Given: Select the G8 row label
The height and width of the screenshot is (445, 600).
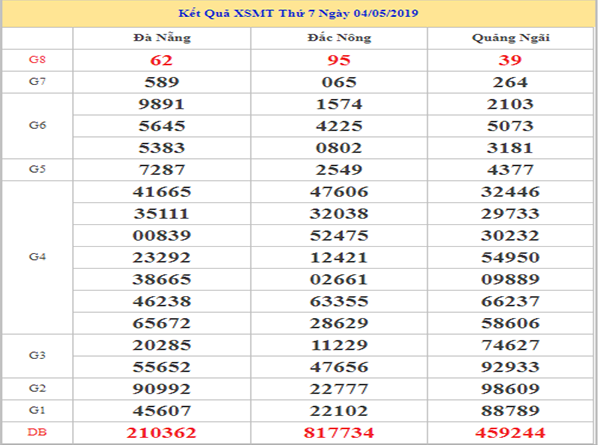Looking at the screenshot, I should 37,60.
